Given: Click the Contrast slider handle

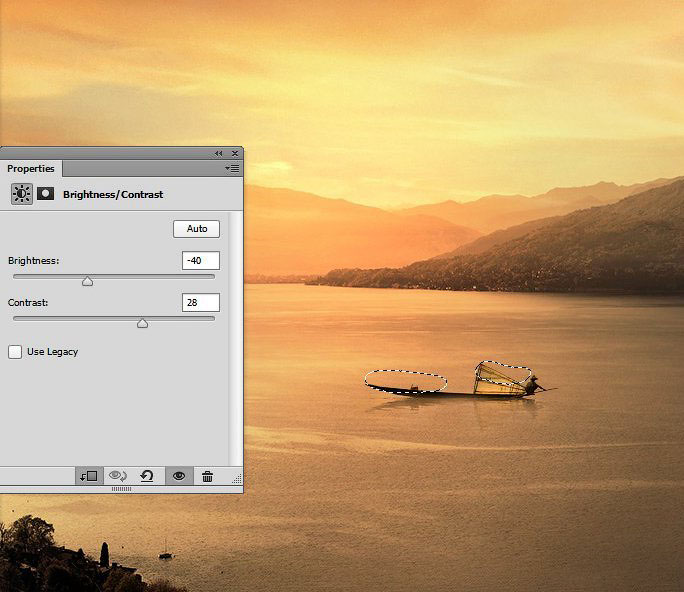Looking at the screenshot, I should pyautogui.click(x=142, y=323).
